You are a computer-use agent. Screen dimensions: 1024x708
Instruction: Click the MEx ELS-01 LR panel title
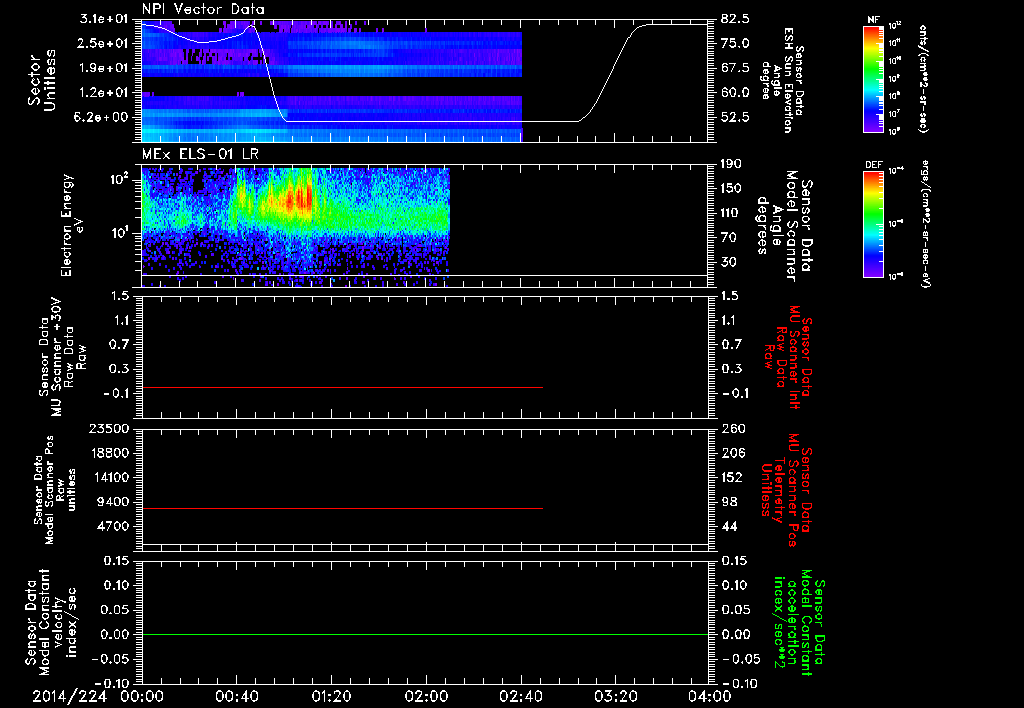(x=200, y=155)
